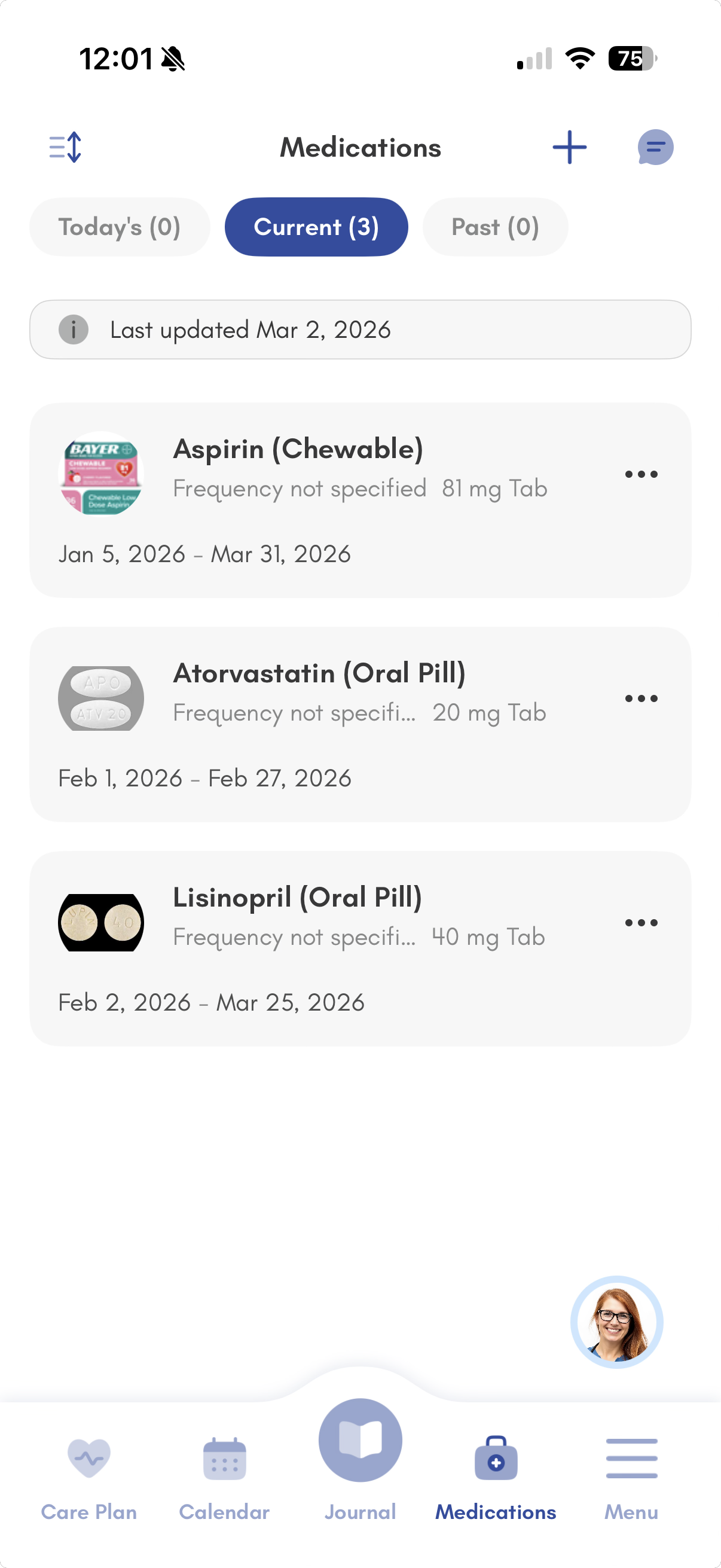Tap the Bayer aspirin thumbnail image
This screenshot has width=721, height=1568.
pyautogui.click(x=101, y=474)
